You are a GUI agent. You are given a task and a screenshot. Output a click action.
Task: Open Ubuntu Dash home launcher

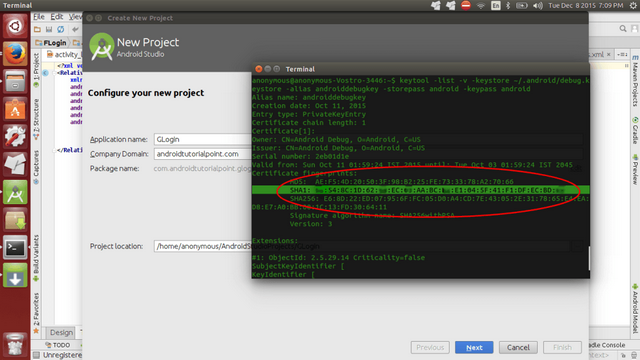[15, 27]
